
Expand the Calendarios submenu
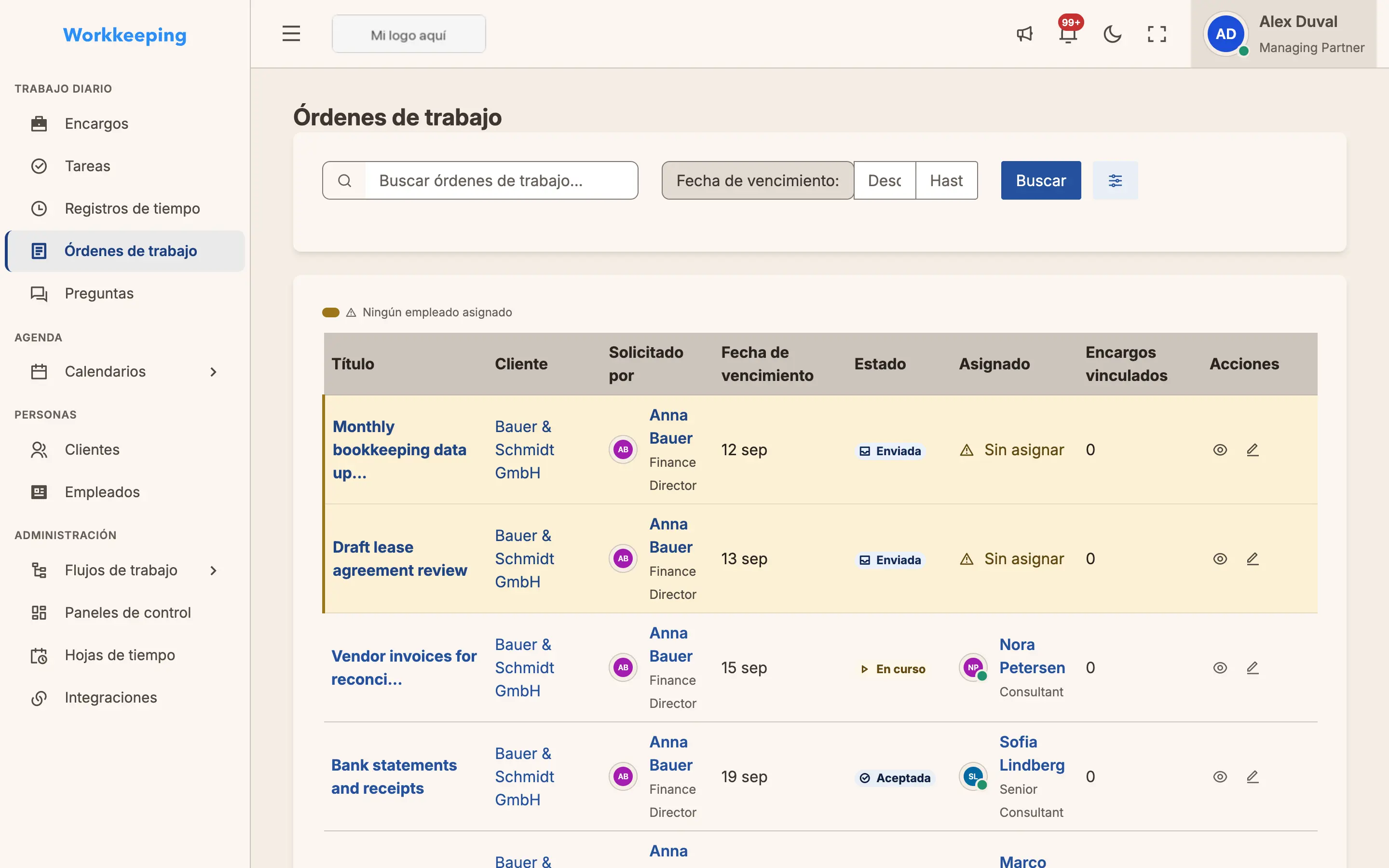(x=214, y=372)
